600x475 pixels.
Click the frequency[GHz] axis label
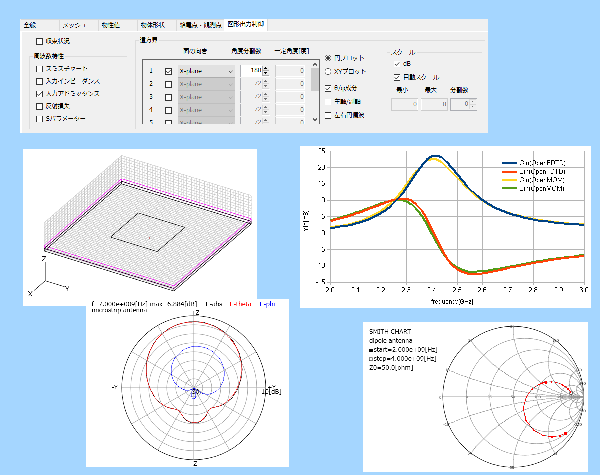tap(452, 302)
